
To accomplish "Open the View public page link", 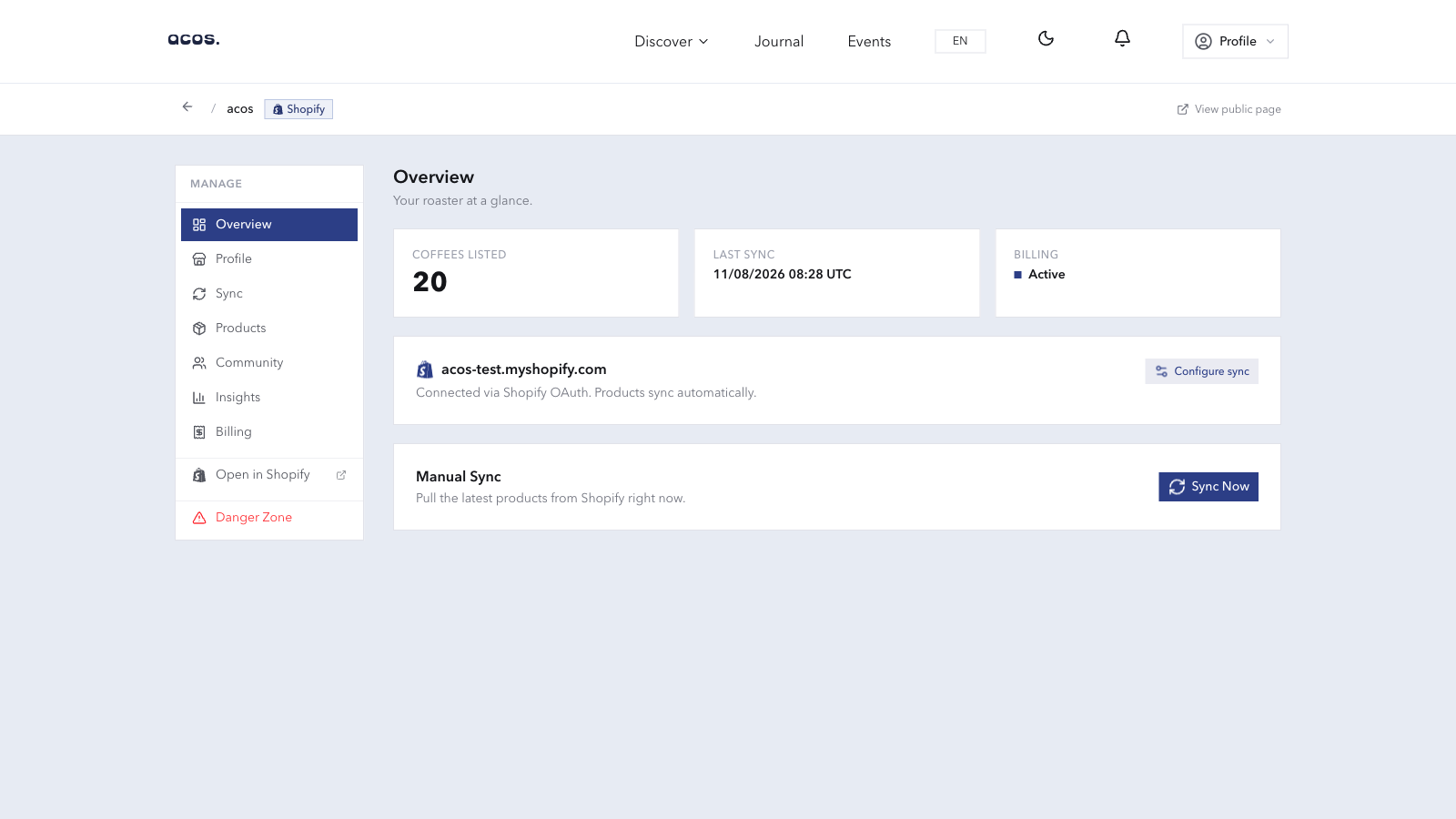I will tap(1228, 109).
